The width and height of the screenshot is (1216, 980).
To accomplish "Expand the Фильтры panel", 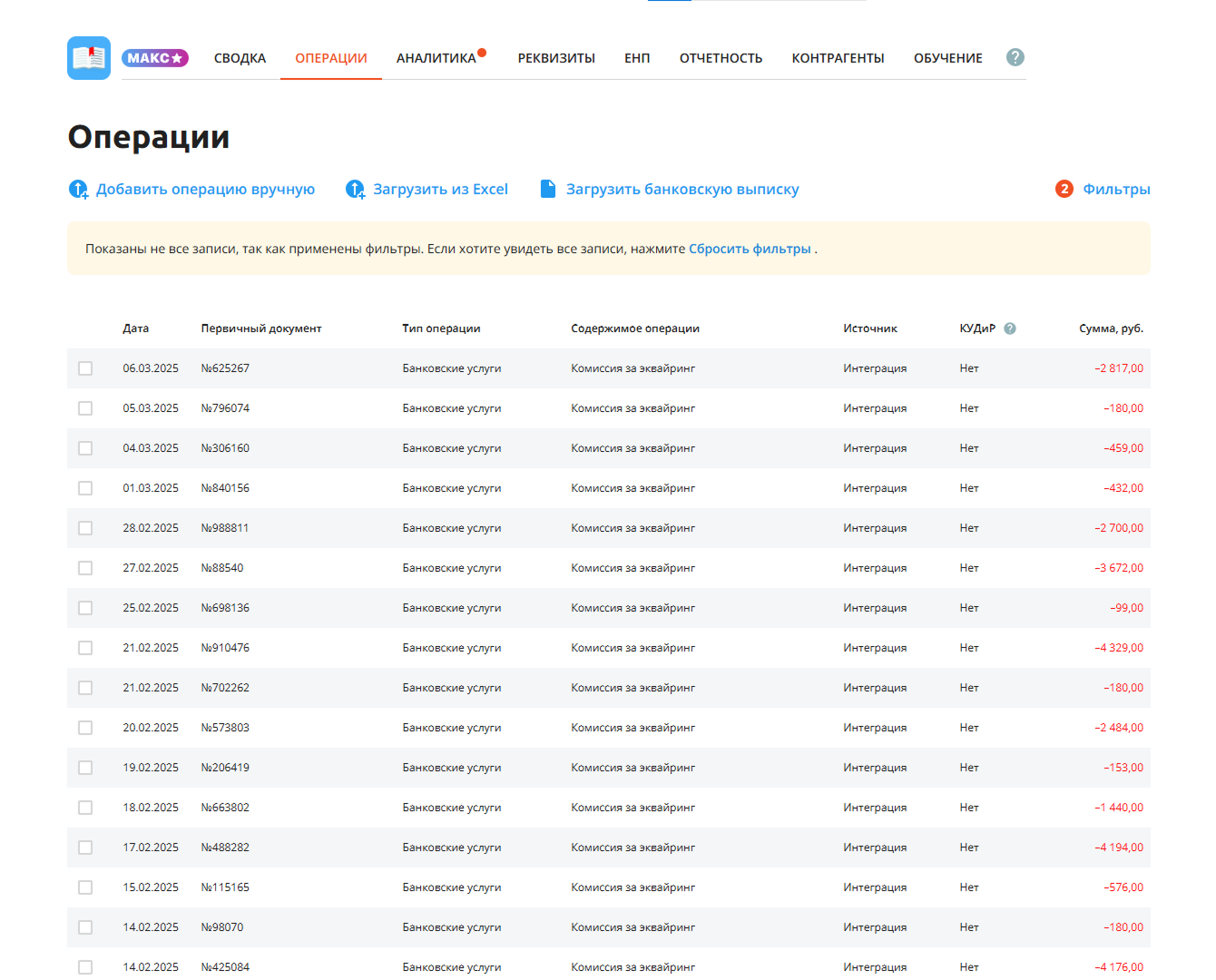I will (1116, 189).
